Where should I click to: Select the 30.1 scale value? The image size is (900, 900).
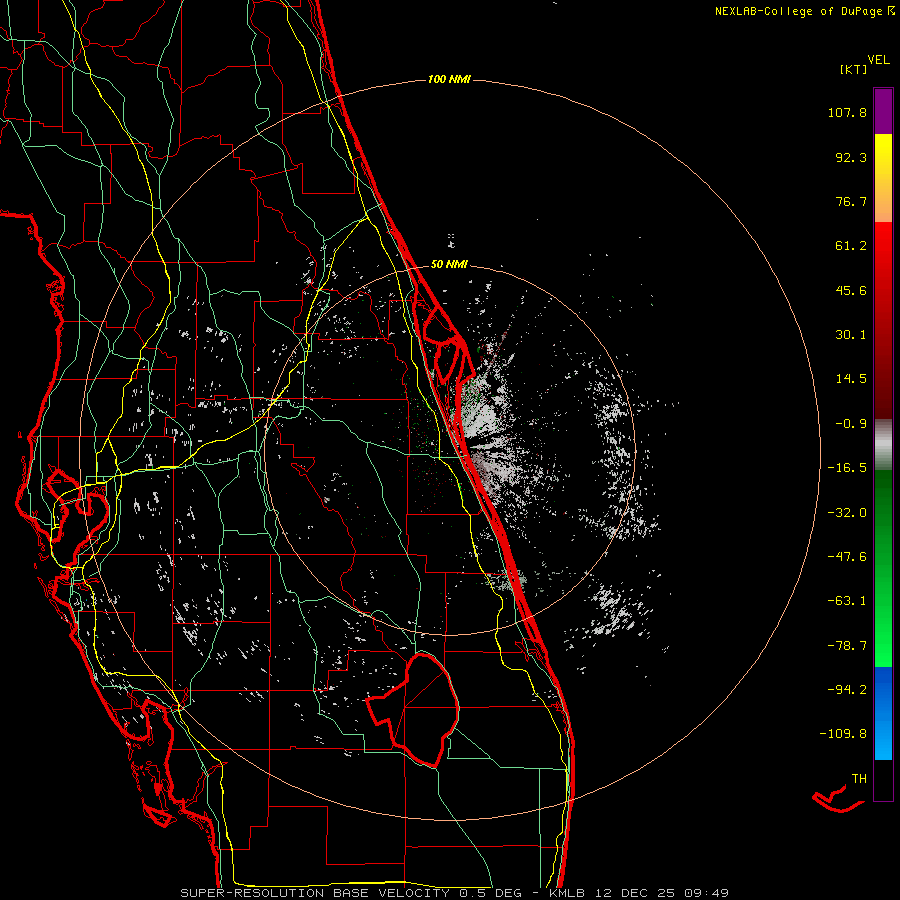851,335
